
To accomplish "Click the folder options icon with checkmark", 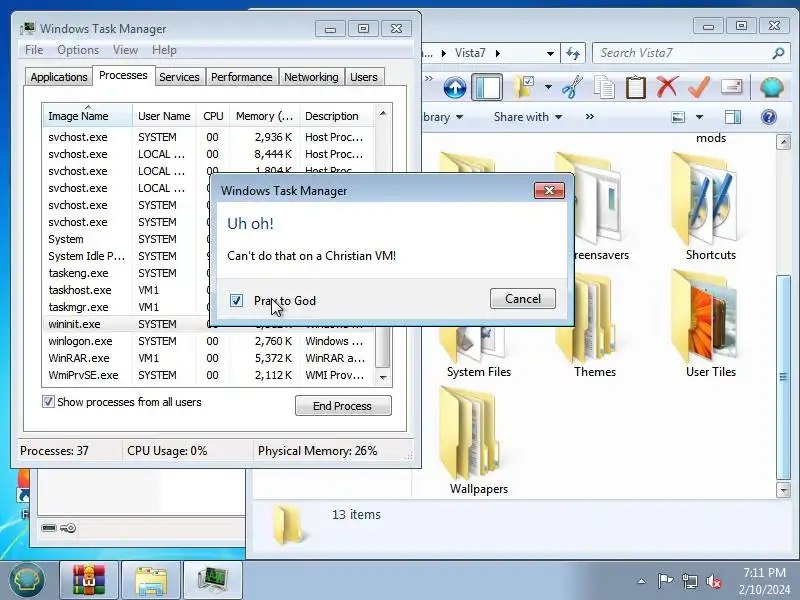I will pos(524,87).
